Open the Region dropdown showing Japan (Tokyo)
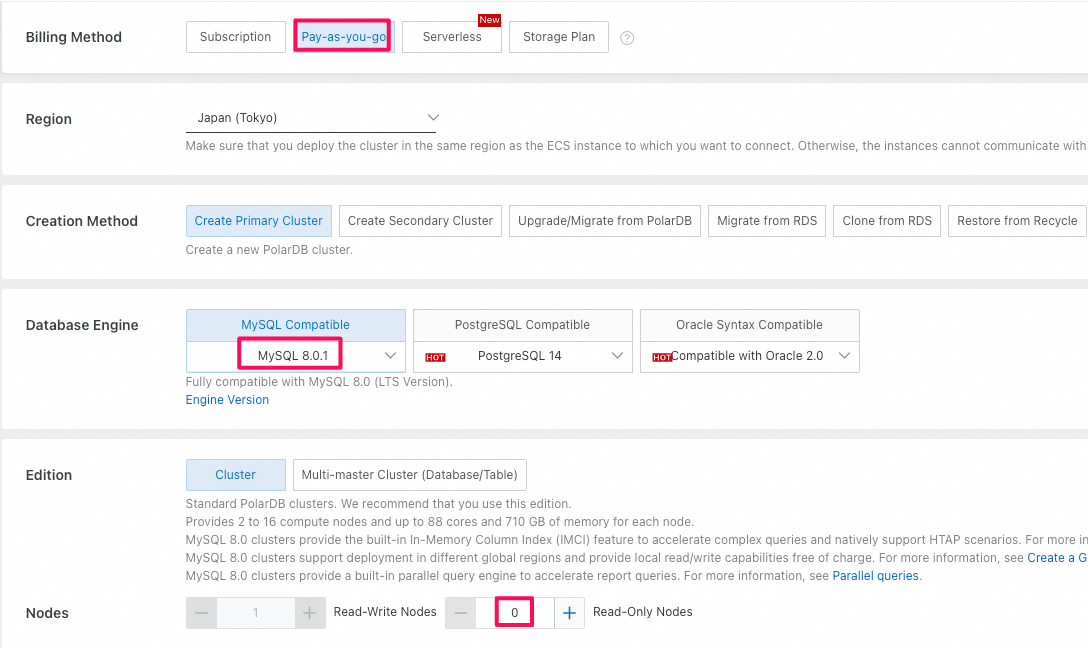The width and height of the screenshot is (1088, 648). pyautogui.click(x=311, y=118)
